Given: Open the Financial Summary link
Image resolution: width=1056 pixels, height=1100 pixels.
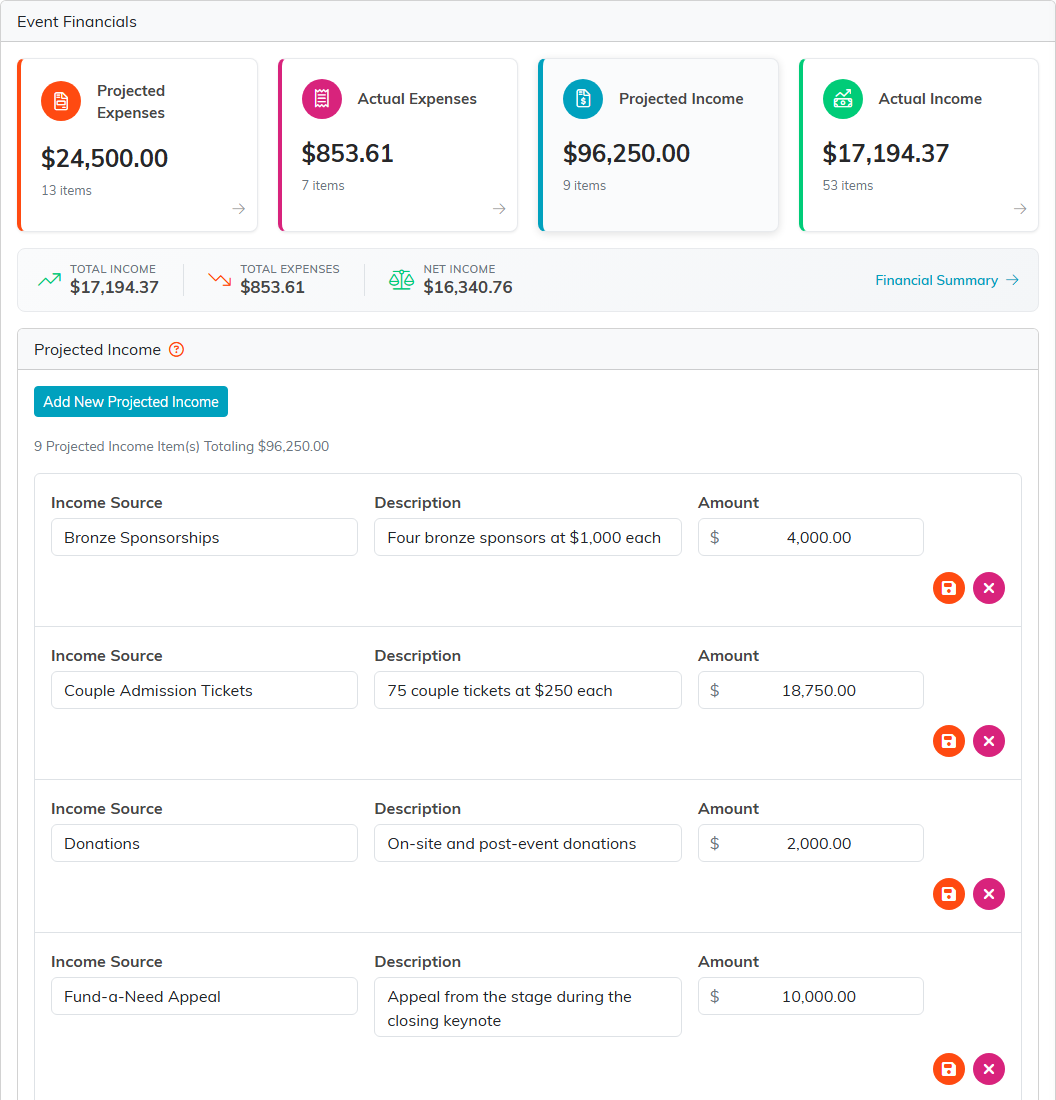Looking at the screenshot, I should click(x=947, y=280).
